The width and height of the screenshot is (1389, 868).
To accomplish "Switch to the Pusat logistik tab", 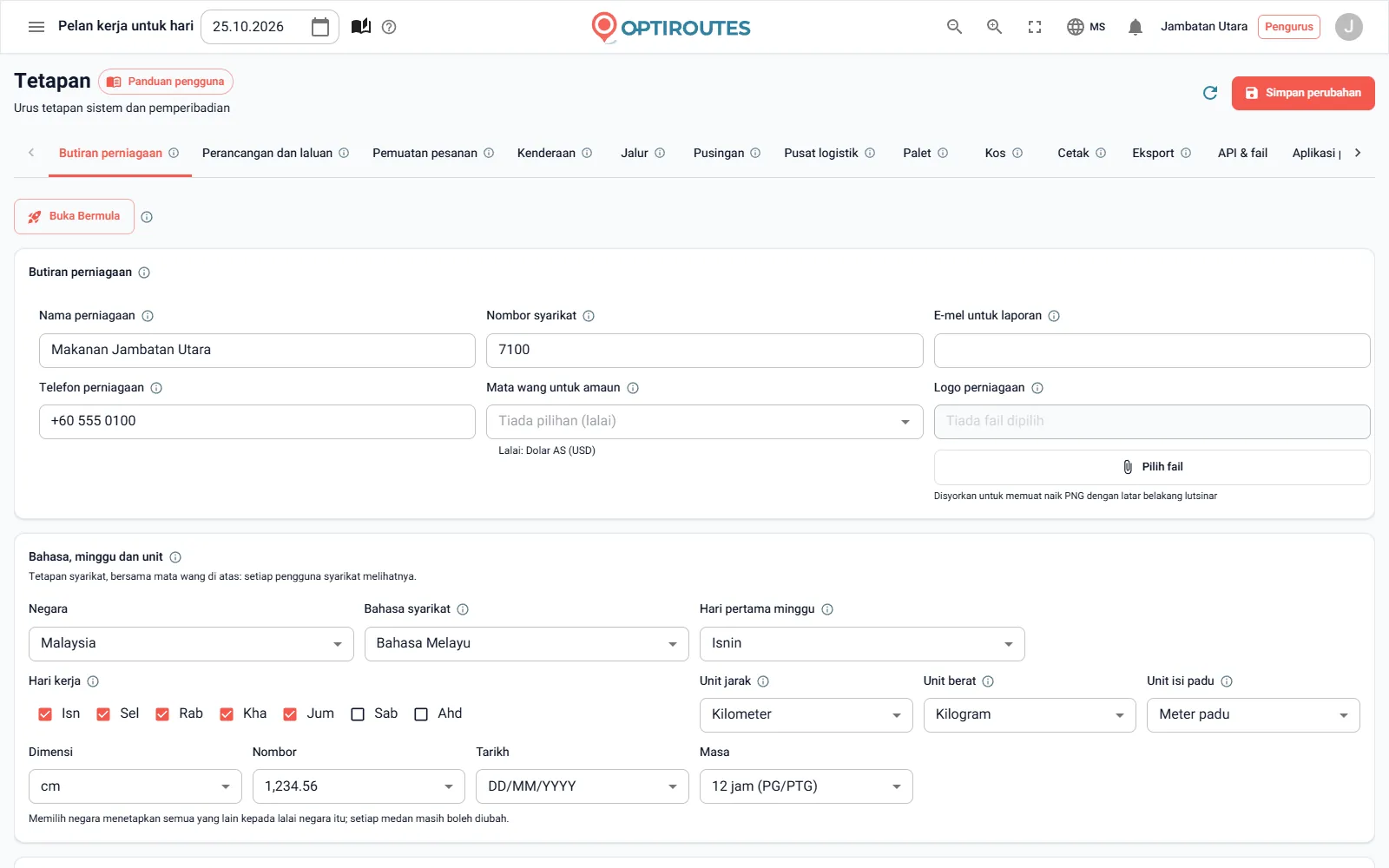I will click(829, 154).
